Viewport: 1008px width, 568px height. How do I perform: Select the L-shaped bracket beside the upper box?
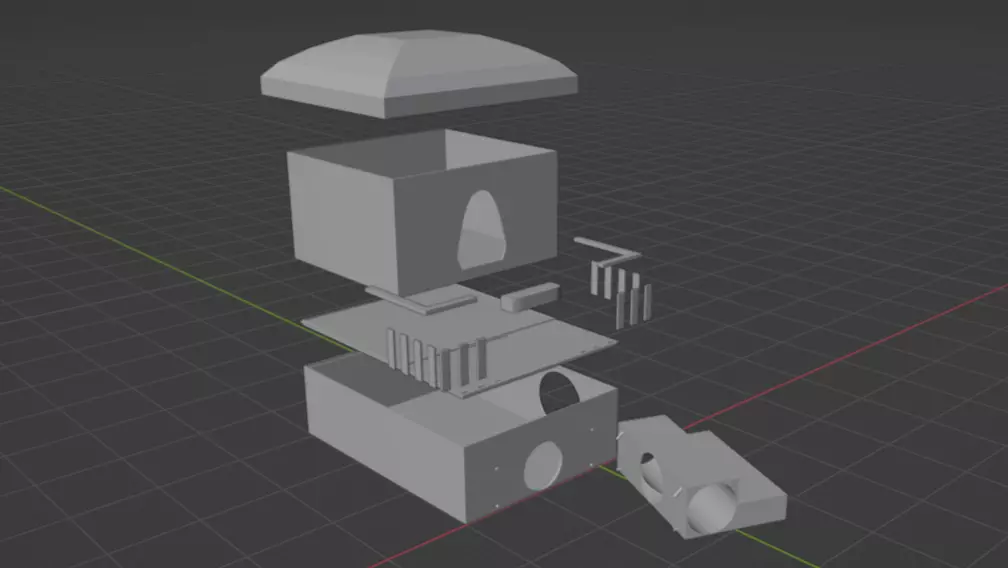pos(608,251)
